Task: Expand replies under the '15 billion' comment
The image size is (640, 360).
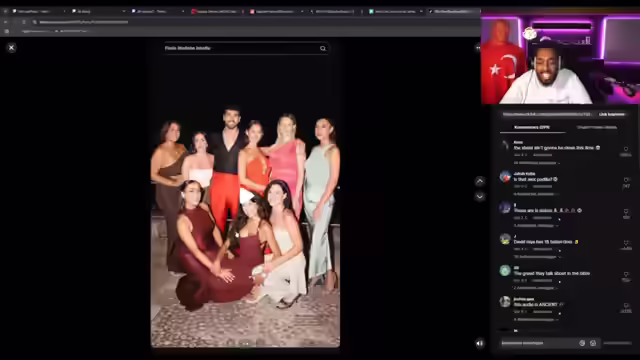Action: pos(536,257)
